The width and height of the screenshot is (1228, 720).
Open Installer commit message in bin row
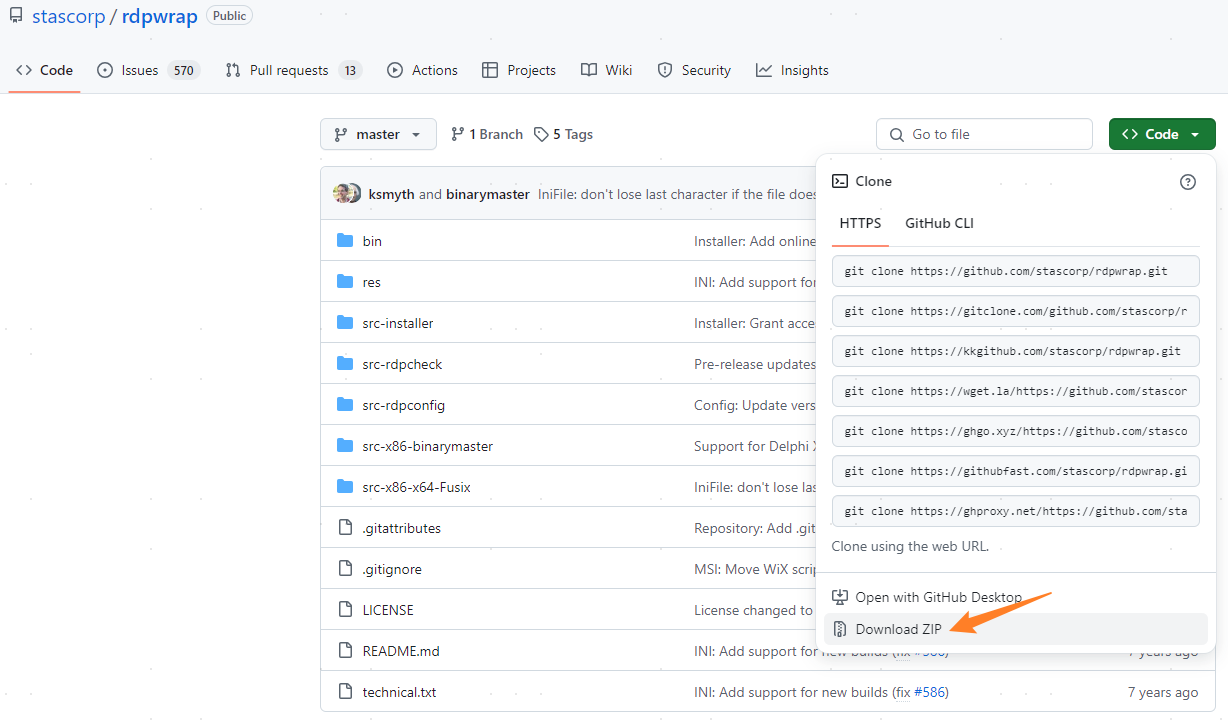click(x=755, y=241)
